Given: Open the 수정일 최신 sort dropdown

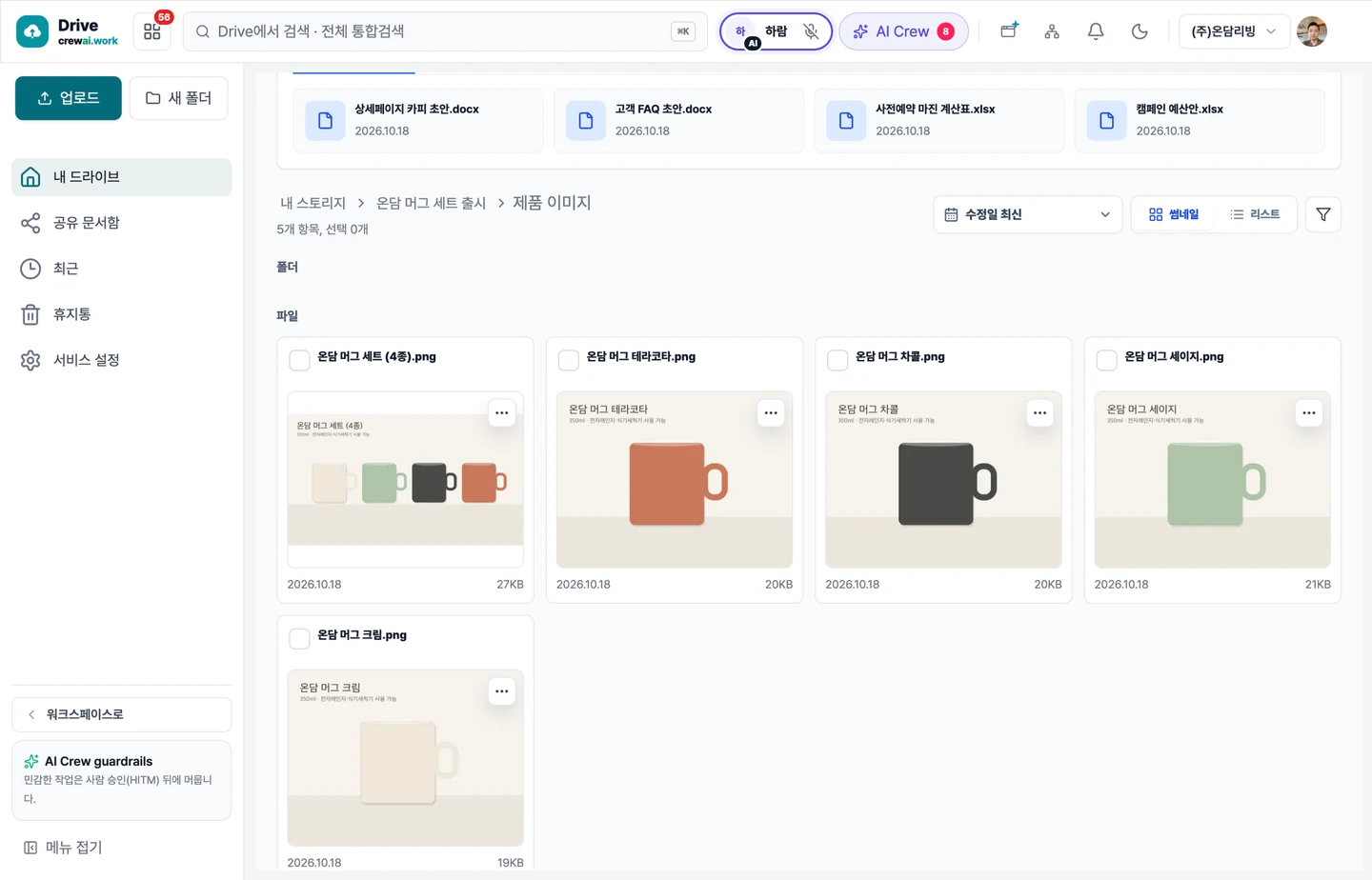Looking at the screenshot, I should click(1027, 214).
